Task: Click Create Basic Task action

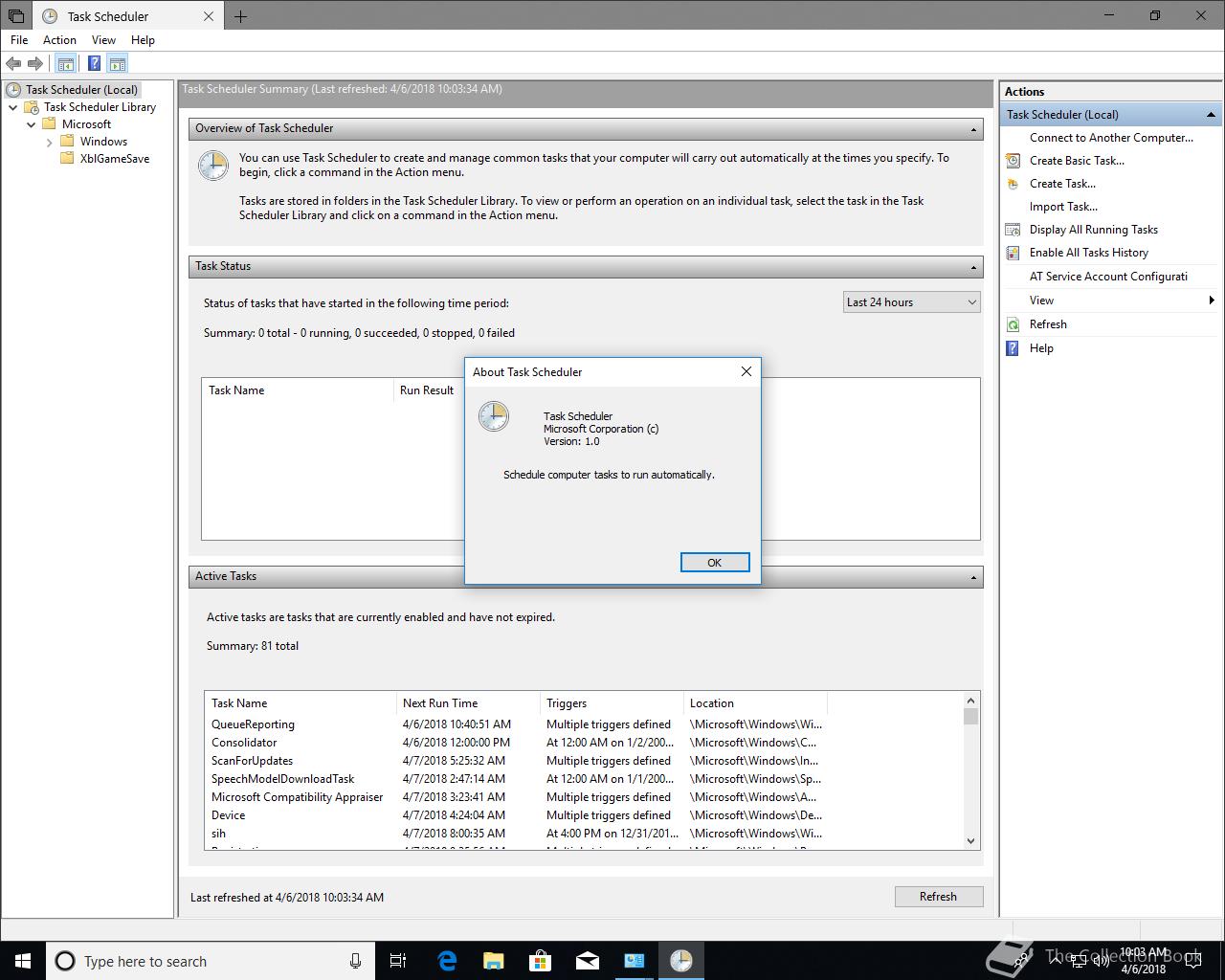Action: point(1077,161)
